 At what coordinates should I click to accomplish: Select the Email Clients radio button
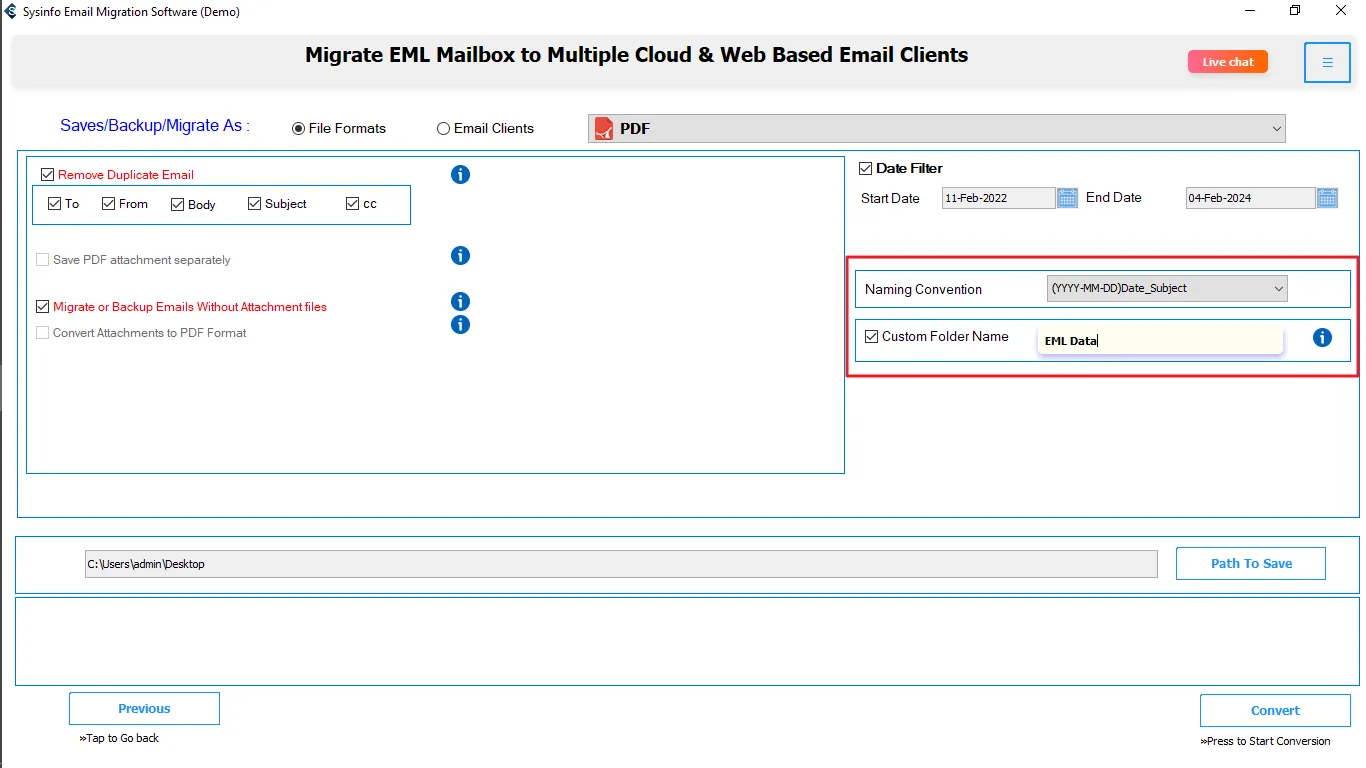tap(443, 129)
